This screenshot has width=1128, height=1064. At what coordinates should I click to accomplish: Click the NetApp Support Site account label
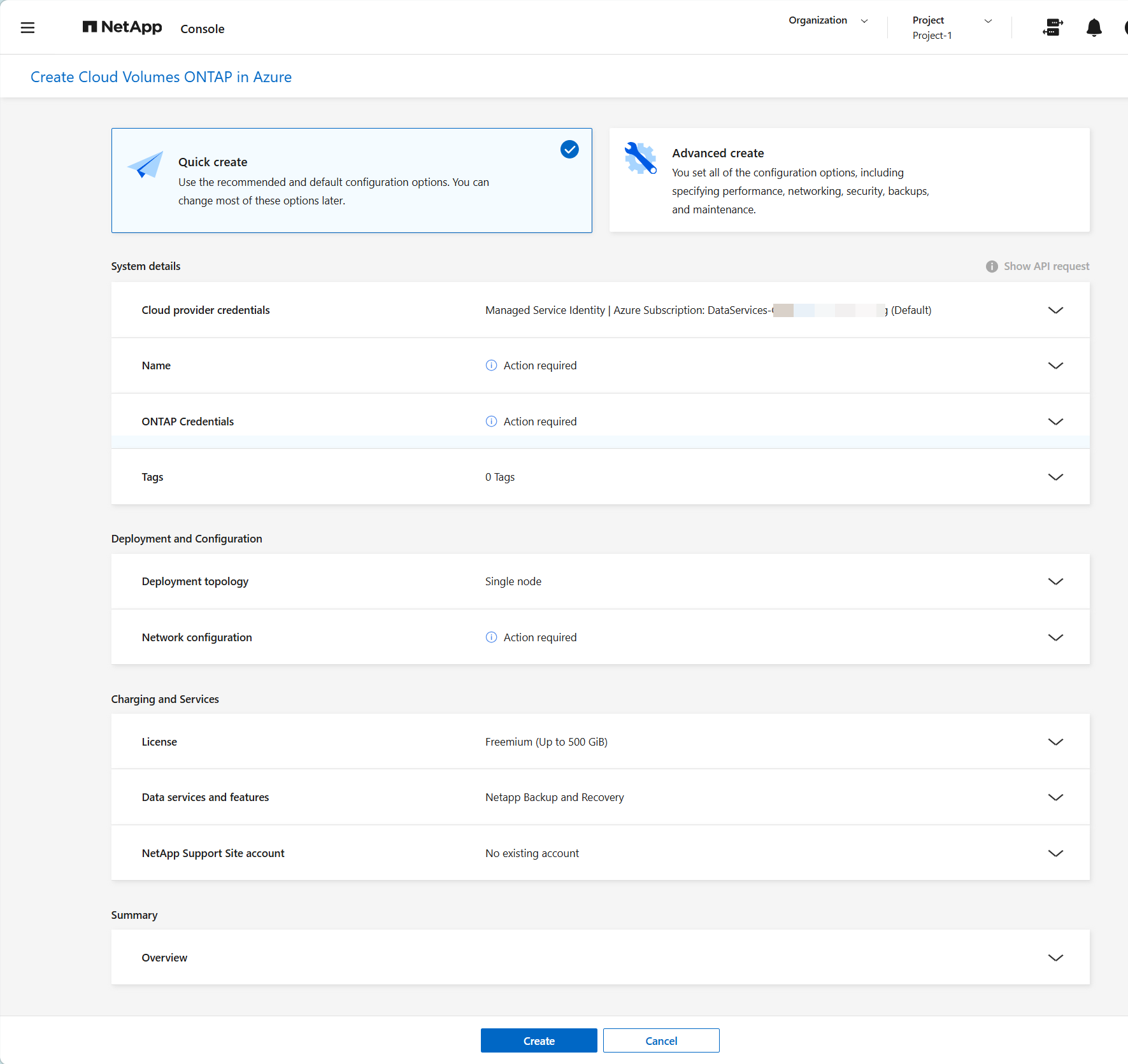coord(213,853)
